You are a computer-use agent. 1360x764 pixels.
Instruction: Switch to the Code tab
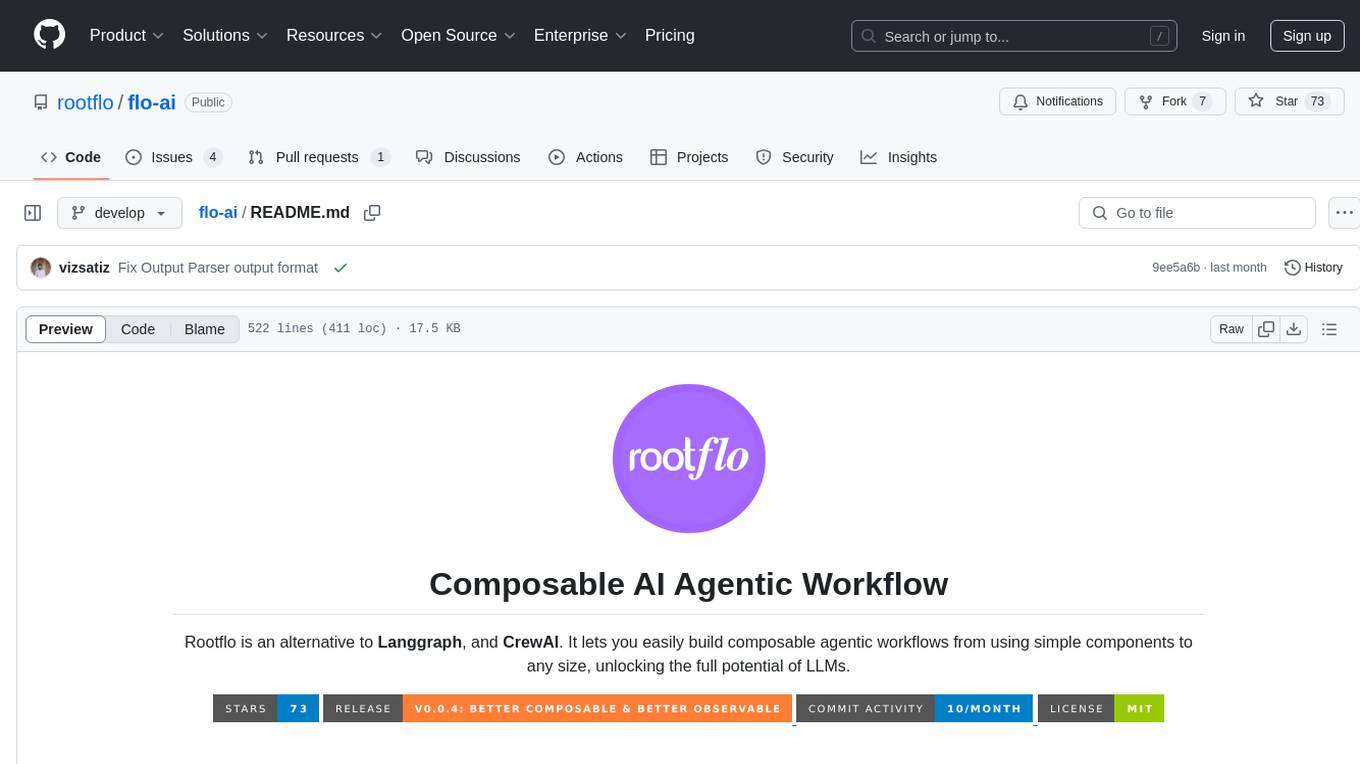[x=71, y=157]
